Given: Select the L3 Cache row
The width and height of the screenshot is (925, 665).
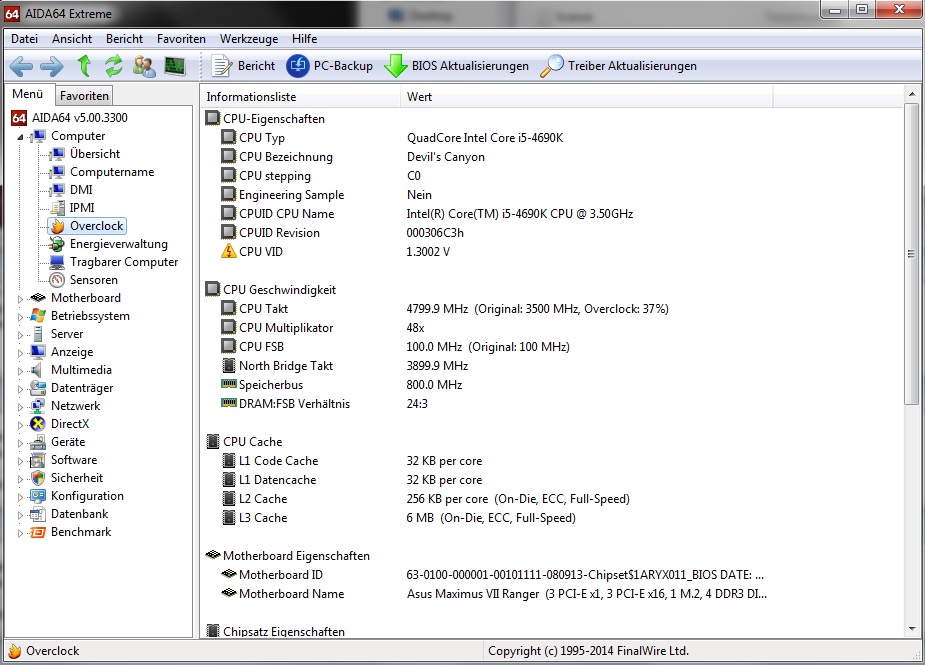Looking at the screenshot, I should click(398, 517).
